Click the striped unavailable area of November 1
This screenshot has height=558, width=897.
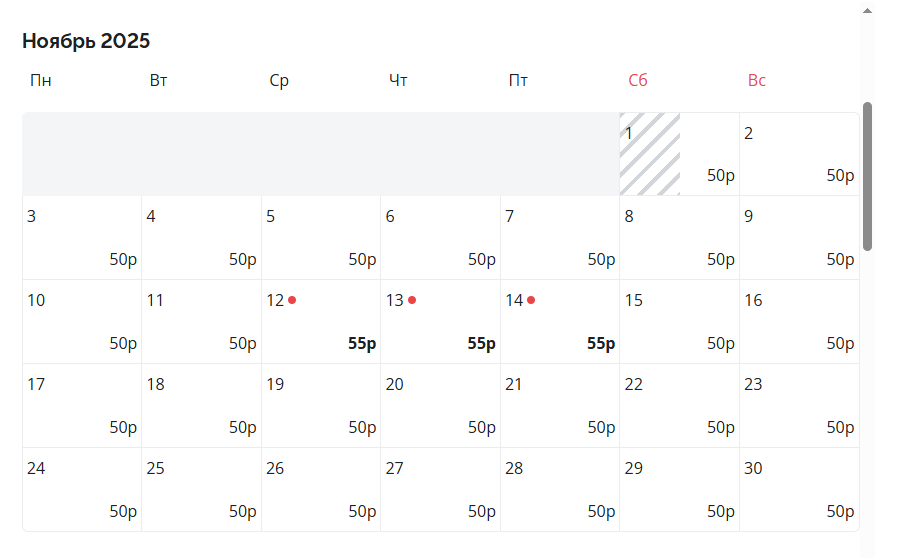click(650, 154)
